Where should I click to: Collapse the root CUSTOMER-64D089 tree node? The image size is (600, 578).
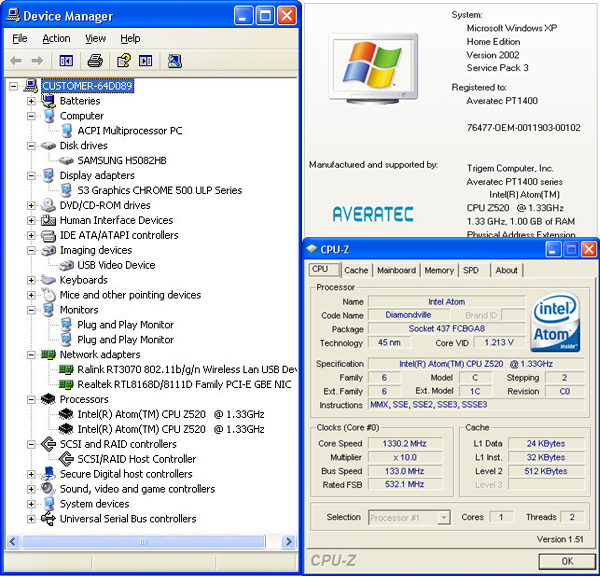pyautogui.click(x=13, y=86)
